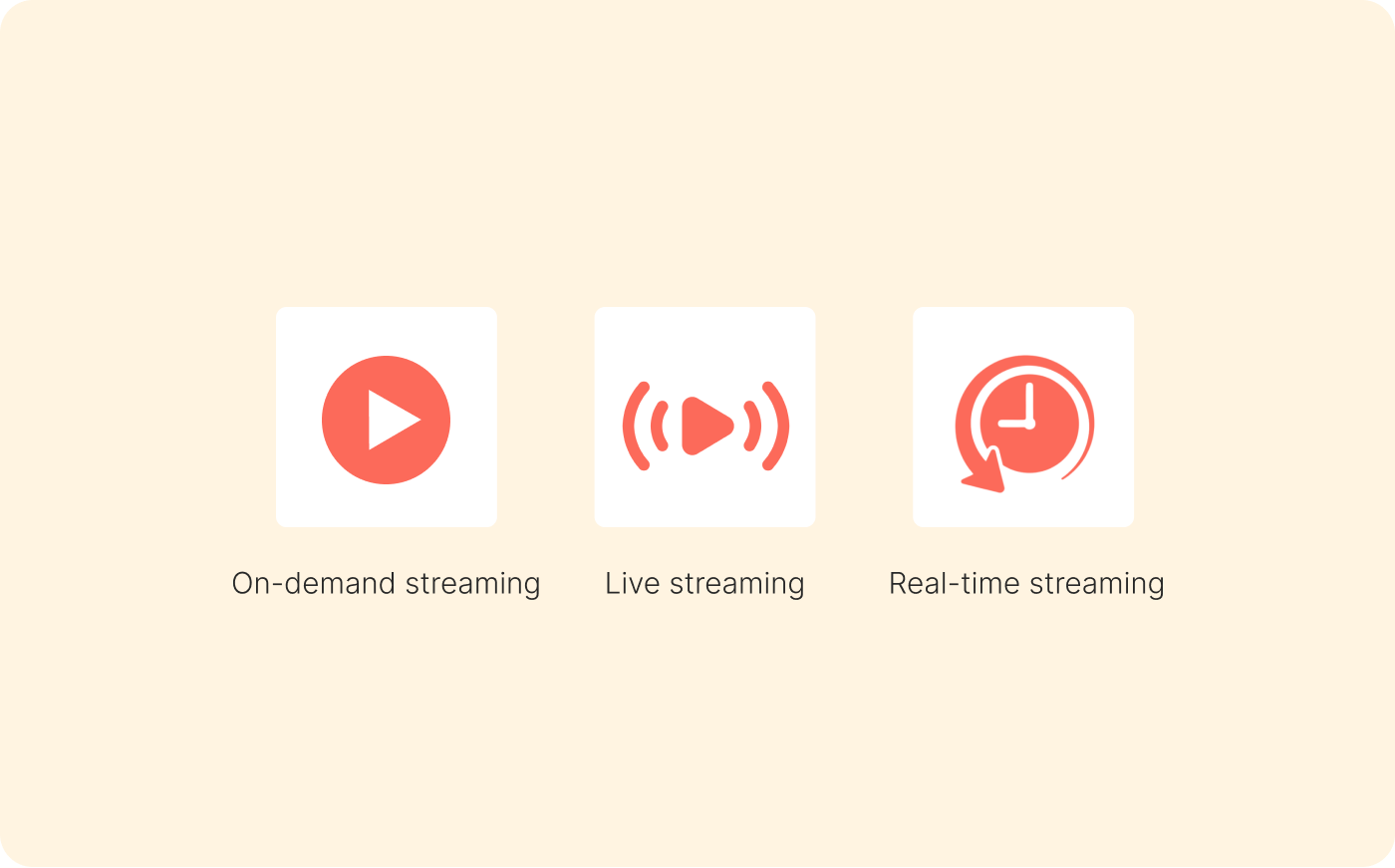The image size is (1395, 868).
Task: Select the white card behind the live icon
Action: [x=705, y=417]
